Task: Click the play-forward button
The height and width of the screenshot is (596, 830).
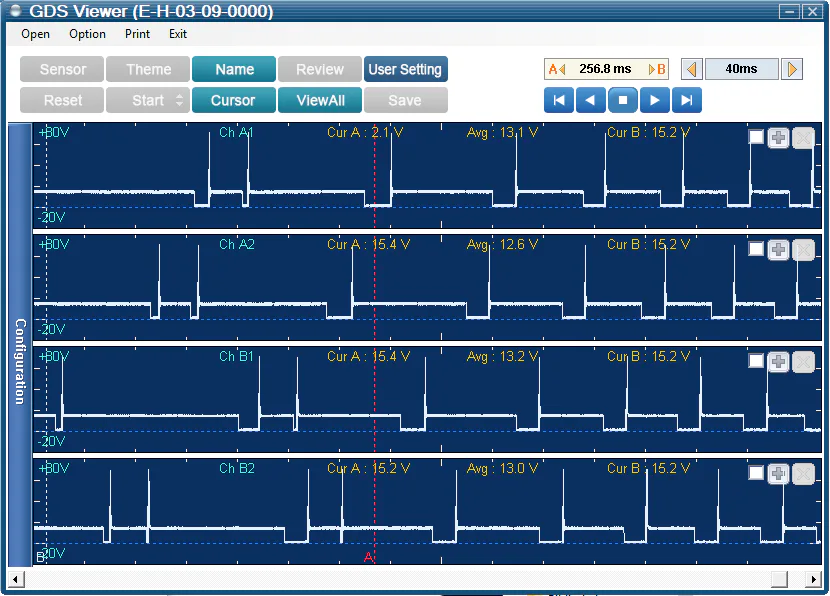Action: tap(655, 100)
